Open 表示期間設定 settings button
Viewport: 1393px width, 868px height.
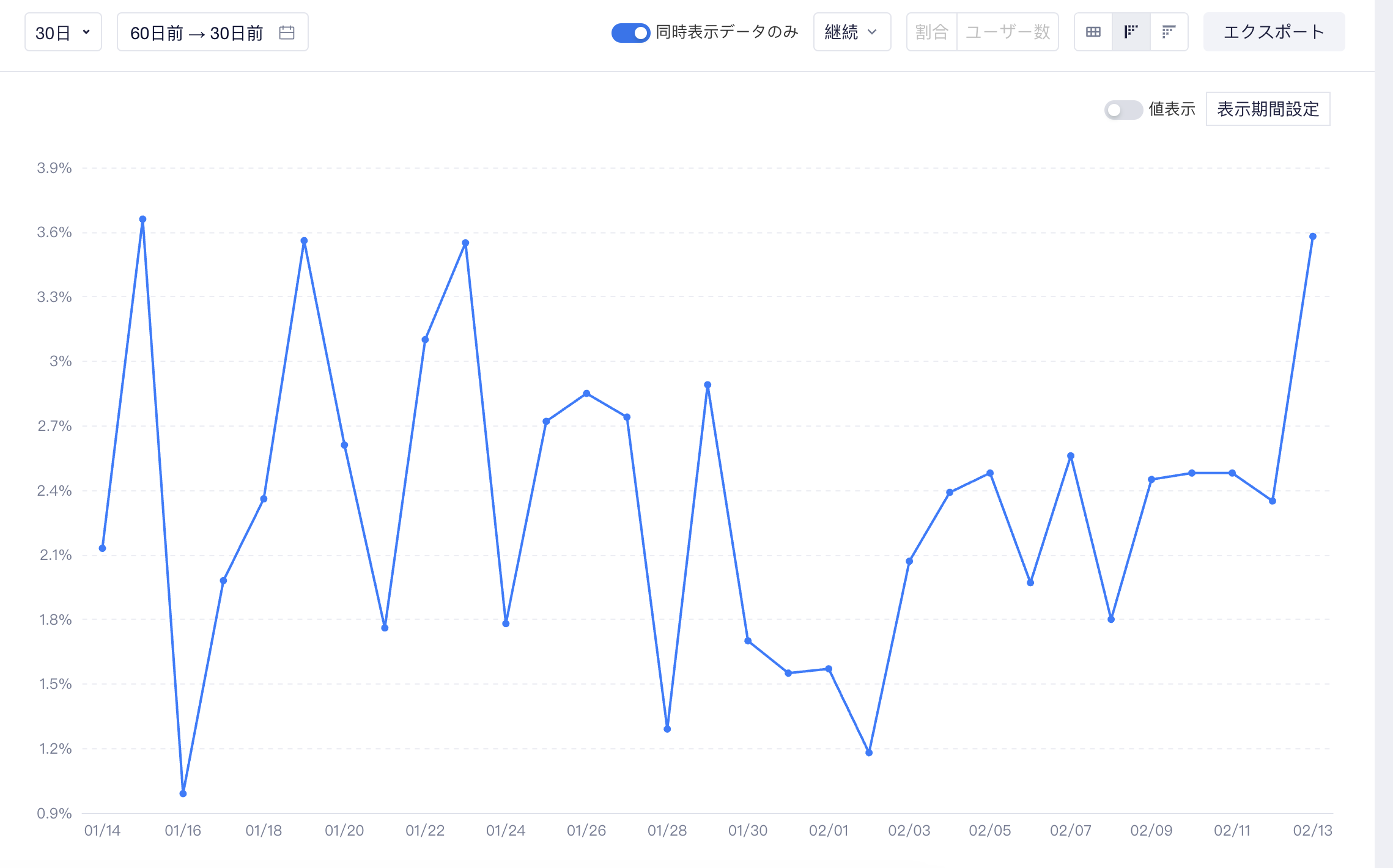click(x=1268, y=109)
